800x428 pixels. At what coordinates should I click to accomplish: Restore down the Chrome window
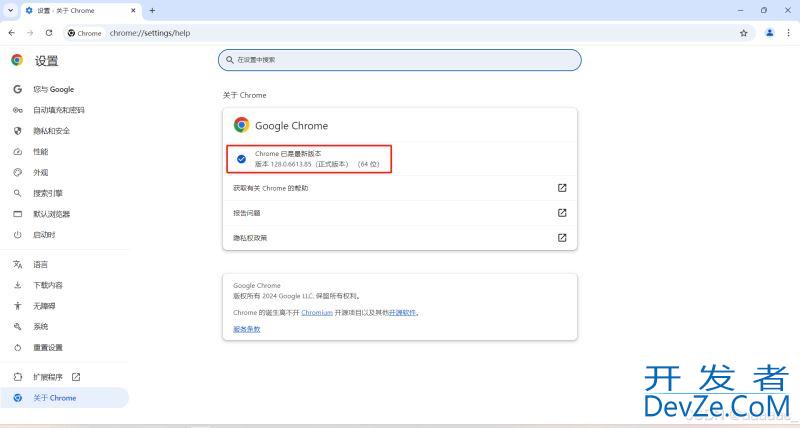click(x=764, y=10)
